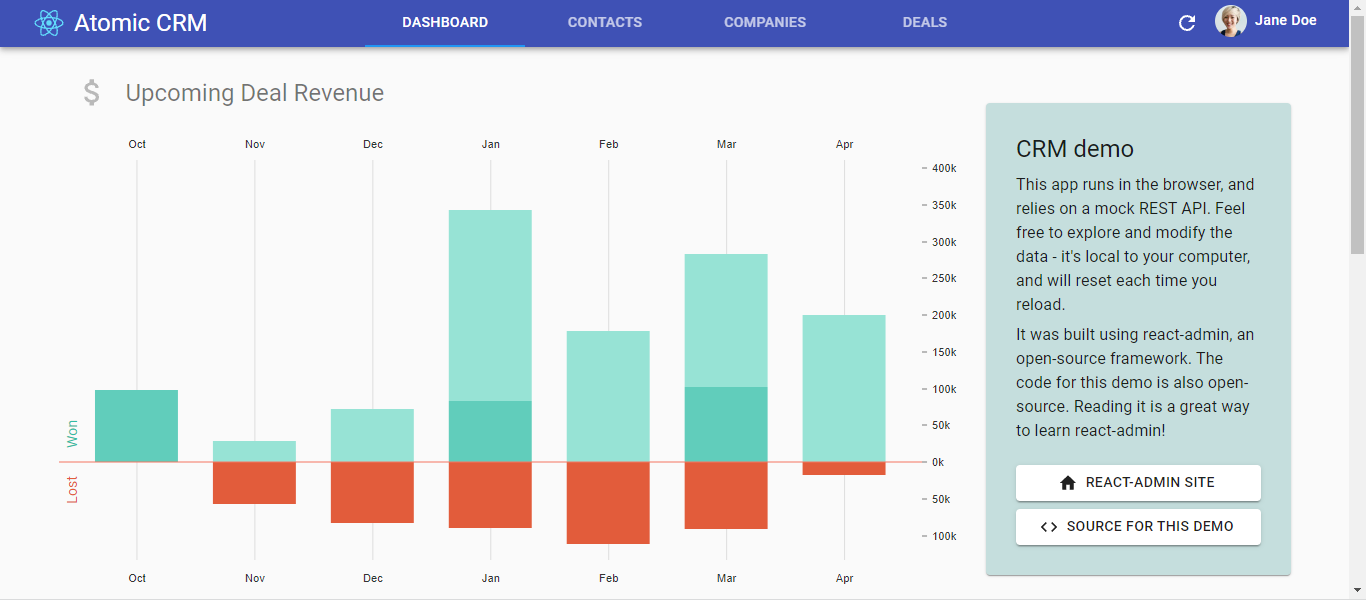
Task: Select the Dashboard tab
Action: pyautogui.click(x=444, y=22)
